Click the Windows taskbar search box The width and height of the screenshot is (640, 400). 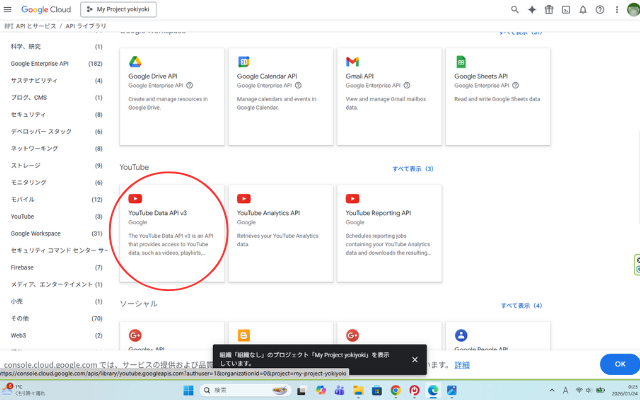[250, 390]
